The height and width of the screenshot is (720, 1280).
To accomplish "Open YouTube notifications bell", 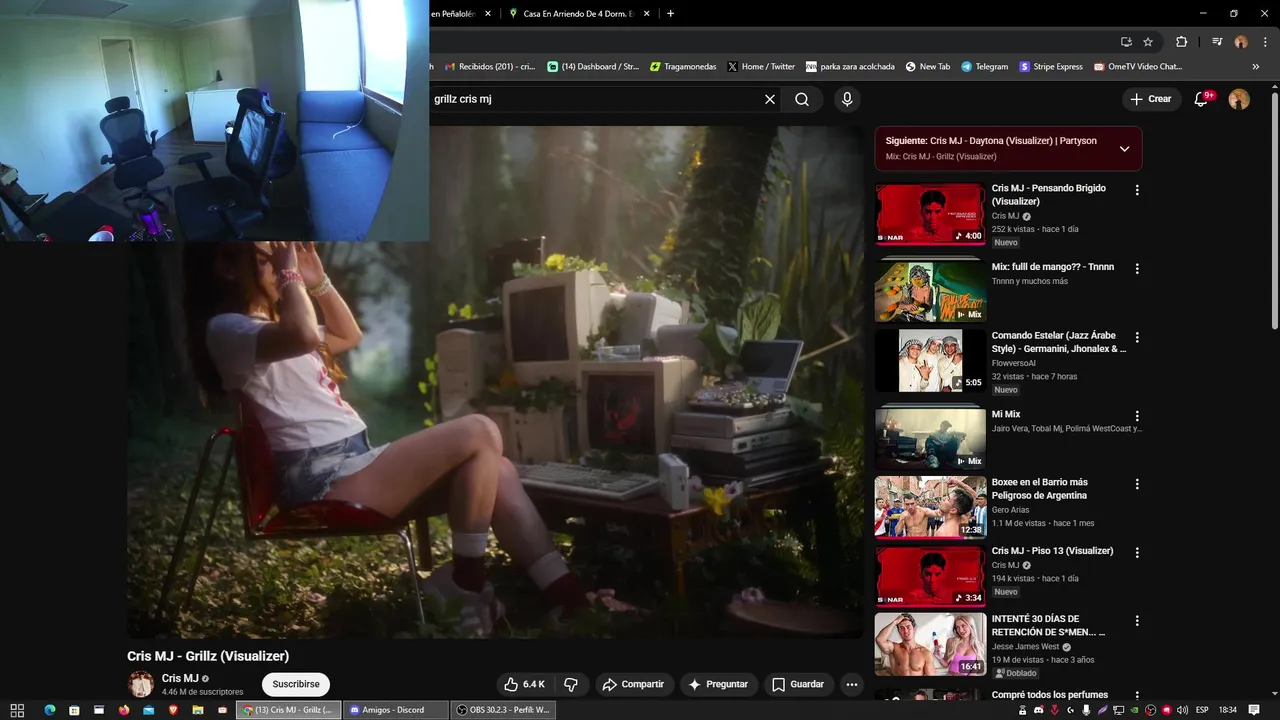I will pyautogui.click(x=1202, y=99).
